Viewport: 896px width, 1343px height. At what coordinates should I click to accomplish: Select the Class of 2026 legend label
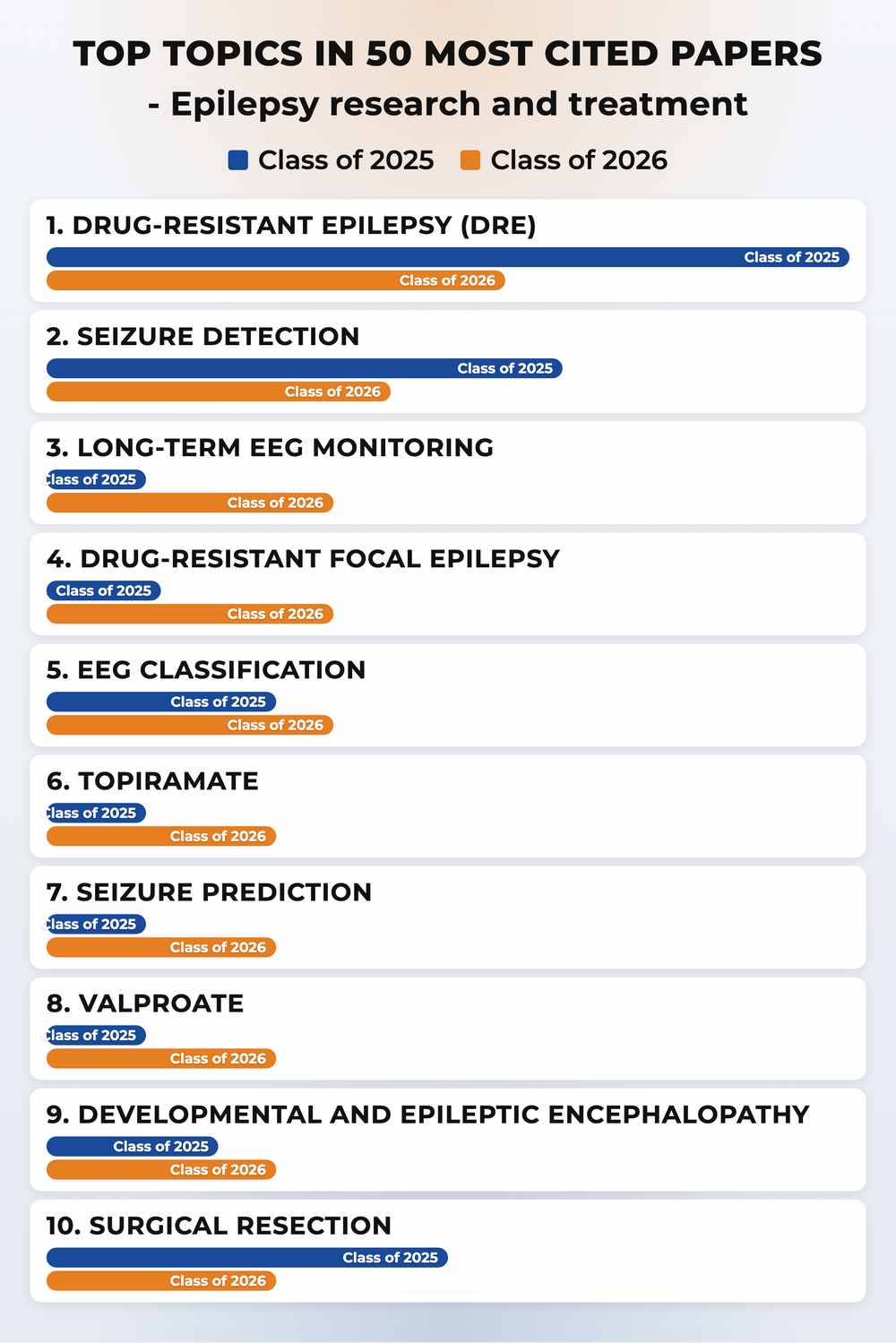tap(579, 160)
